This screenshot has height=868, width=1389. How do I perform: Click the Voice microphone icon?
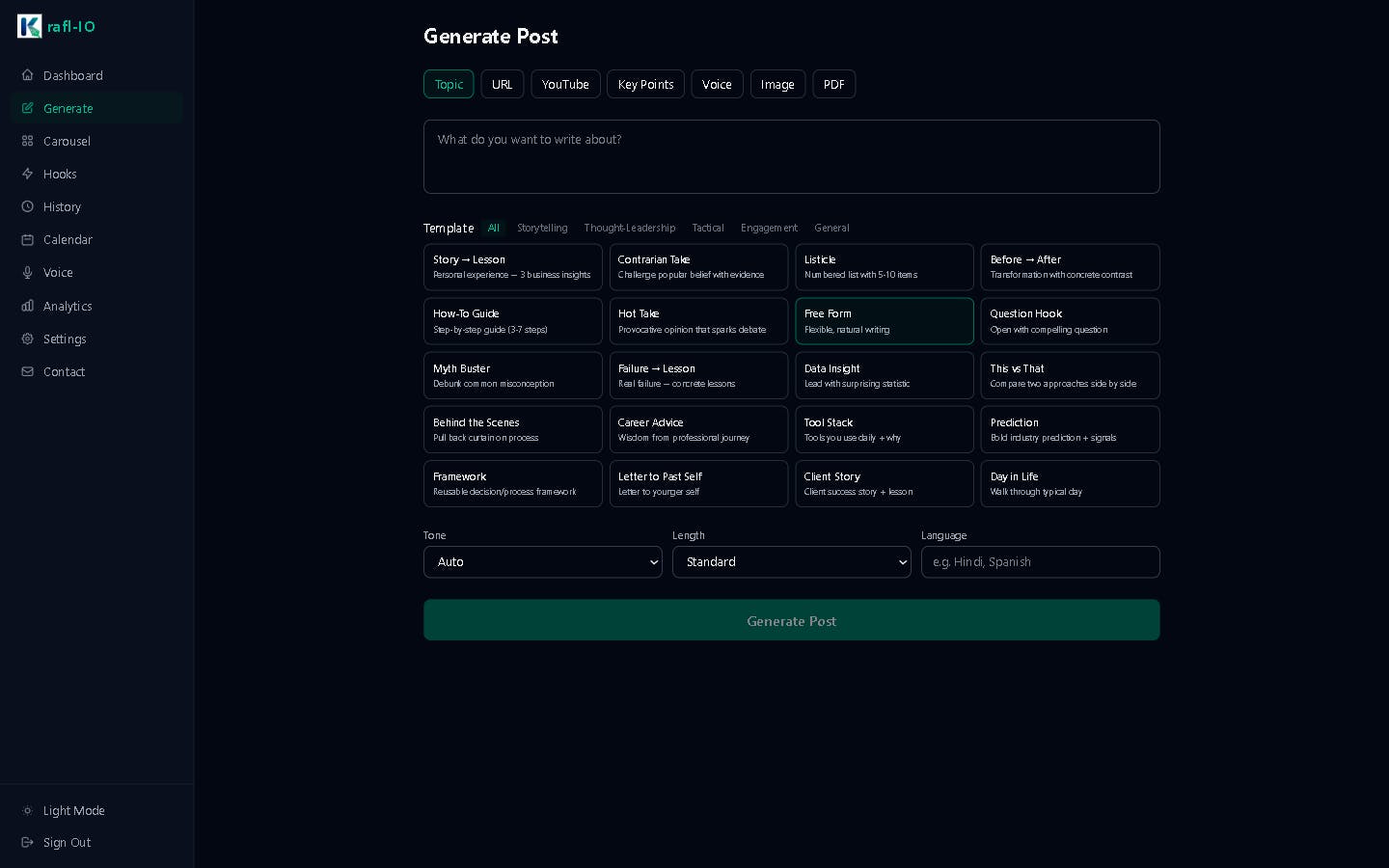pyautogui.click(x=27, y=272)
